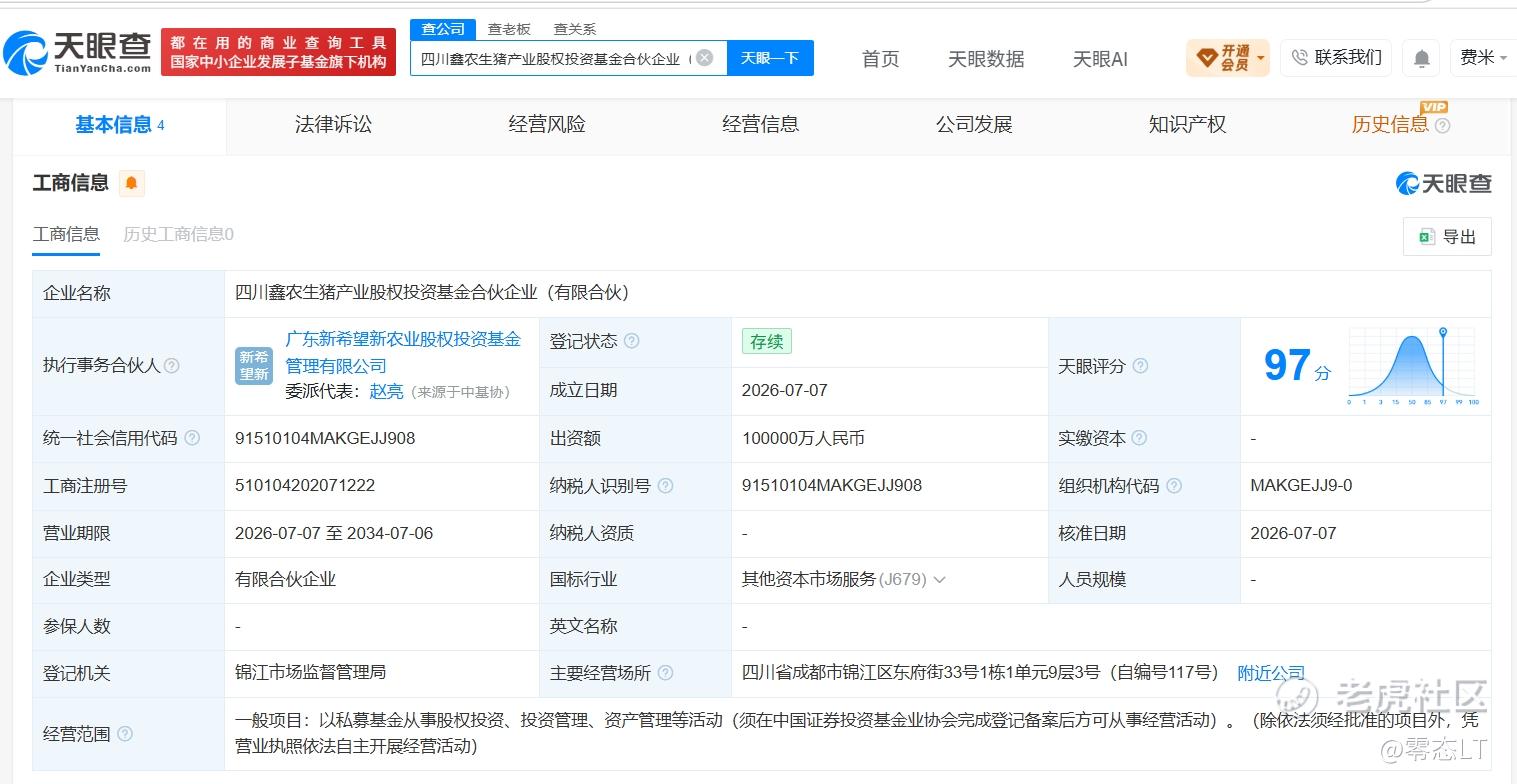1517x784 pixels.
Task: Open 天眼AI in top navigation
Action: tap(1100, 59)
